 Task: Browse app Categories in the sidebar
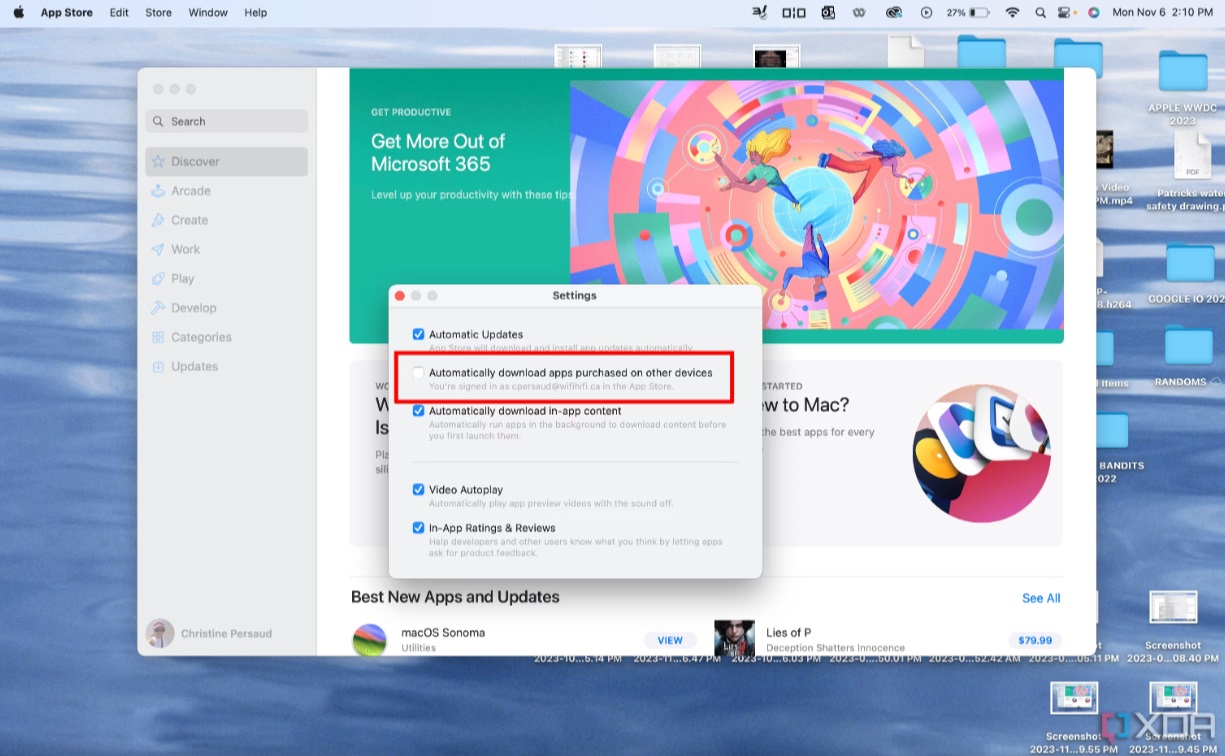[x=200, y=337]
